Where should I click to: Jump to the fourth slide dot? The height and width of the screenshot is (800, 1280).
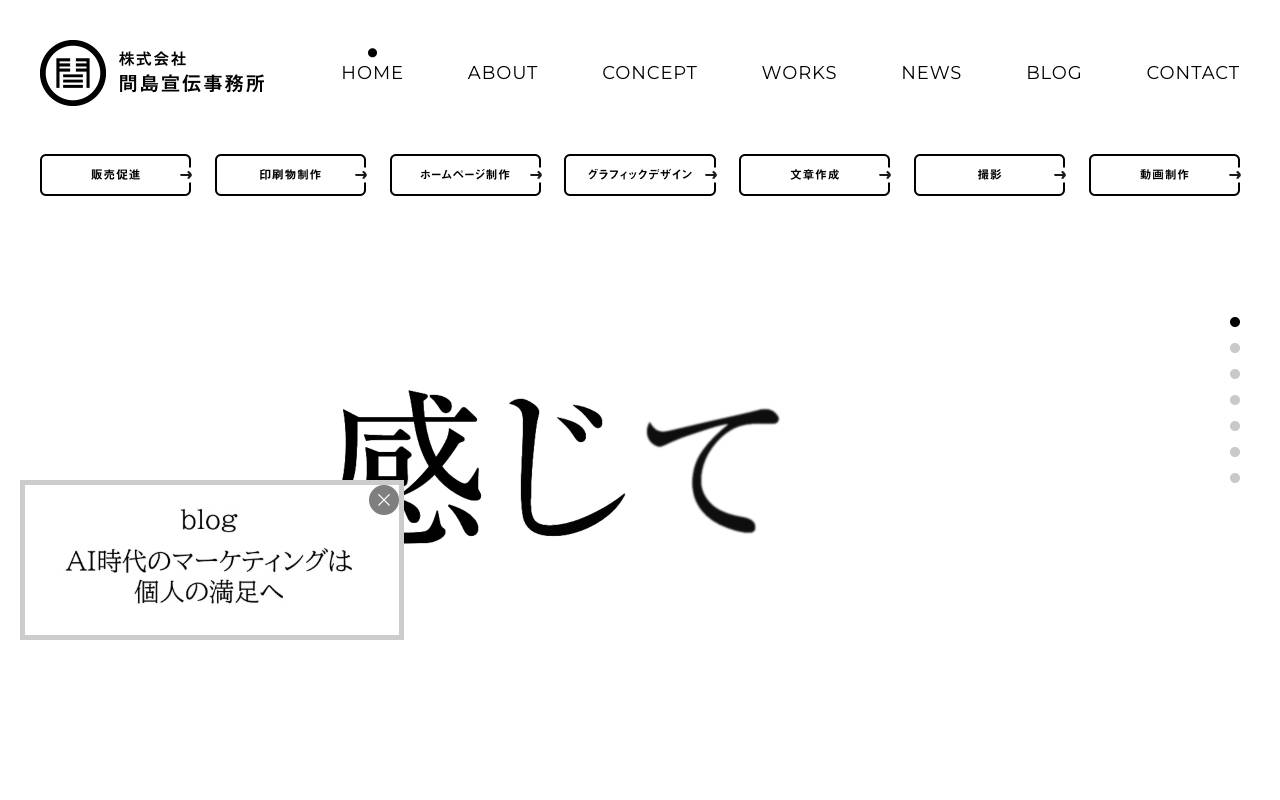1235,400
